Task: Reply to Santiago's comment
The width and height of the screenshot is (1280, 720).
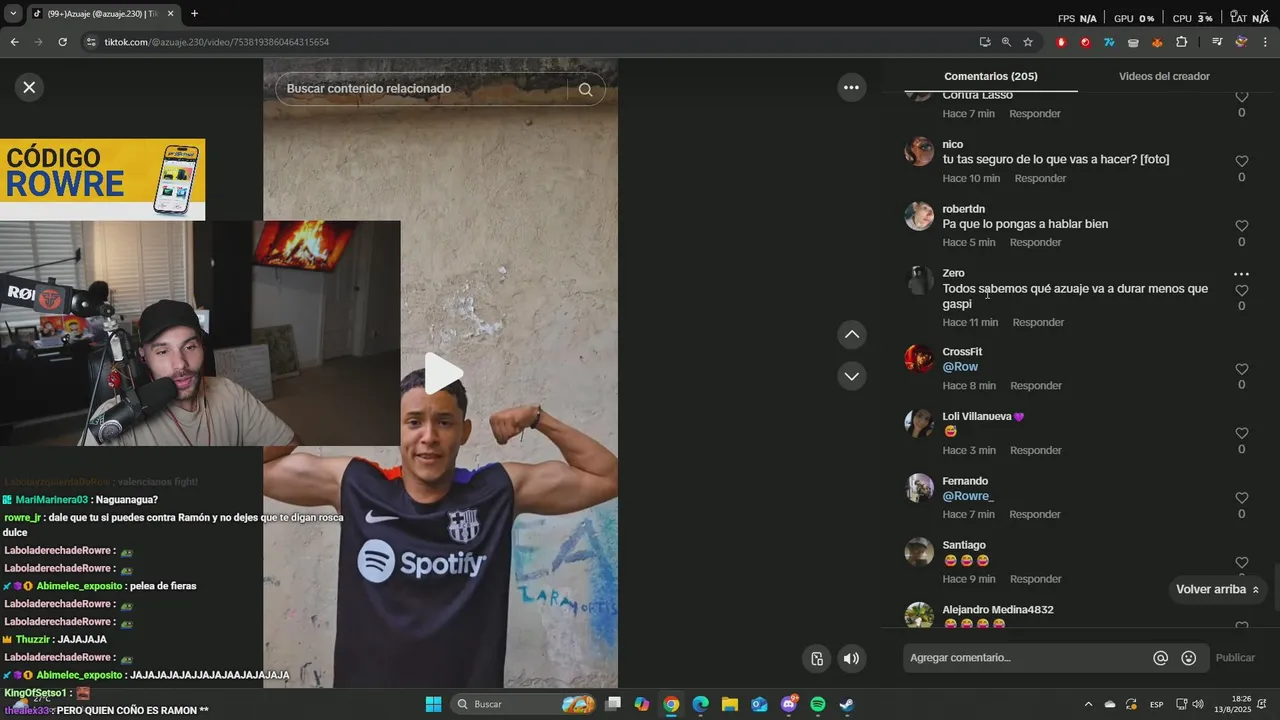Action: click(1034, 579)
